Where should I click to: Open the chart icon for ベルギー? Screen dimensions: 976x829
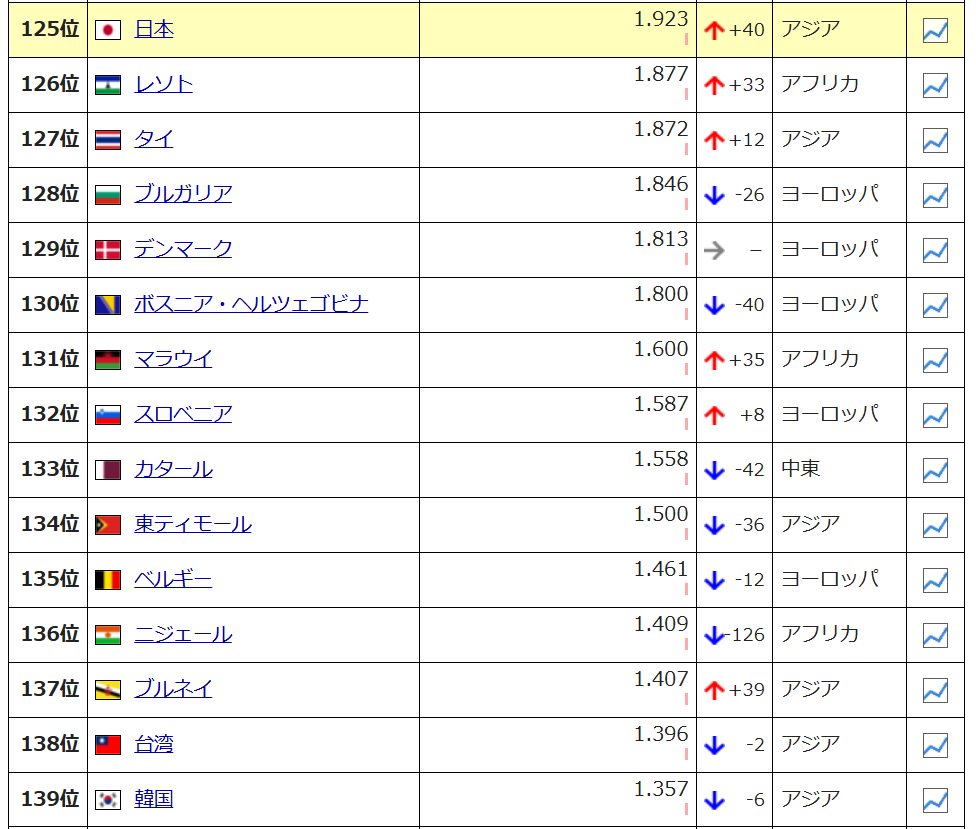[x=935, y=580]
